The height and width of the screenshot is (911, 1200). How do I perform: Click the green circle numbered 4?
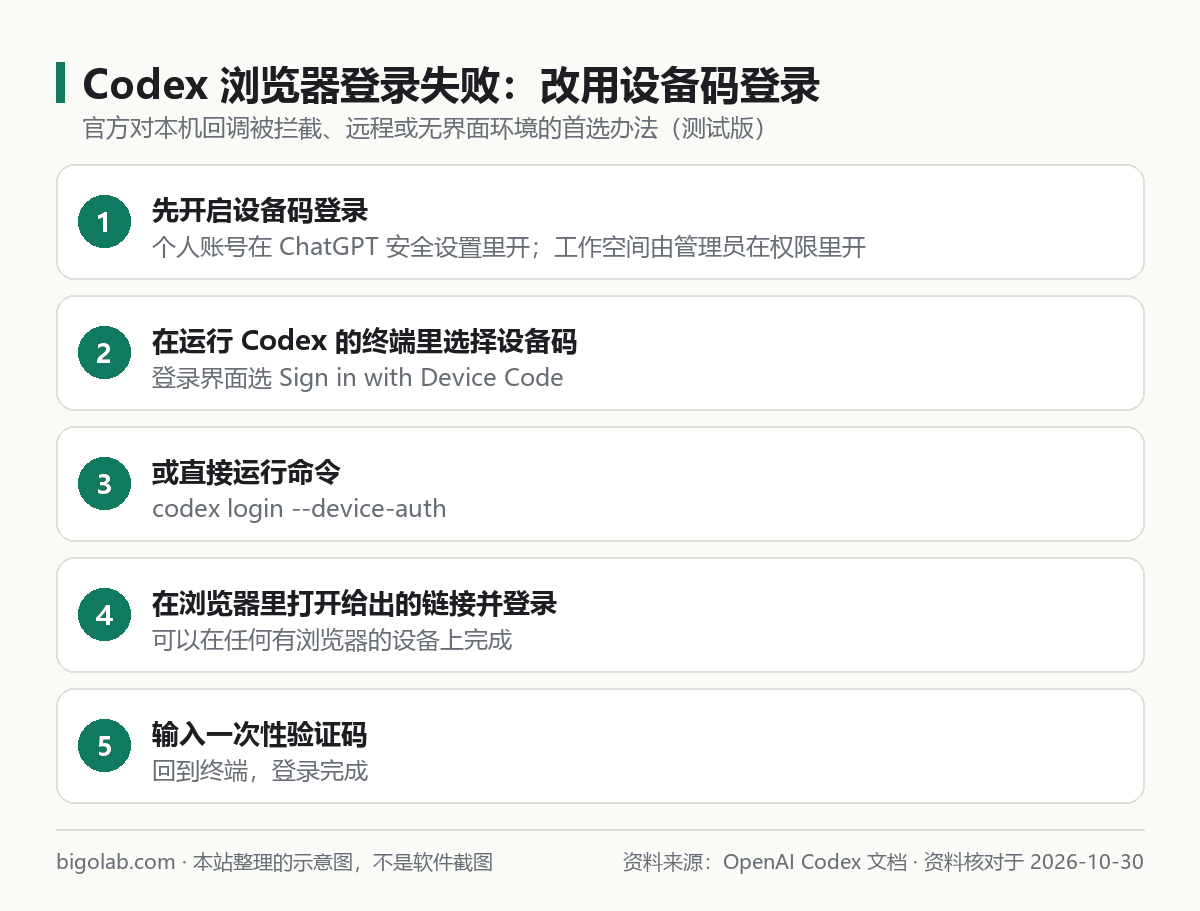104,615
